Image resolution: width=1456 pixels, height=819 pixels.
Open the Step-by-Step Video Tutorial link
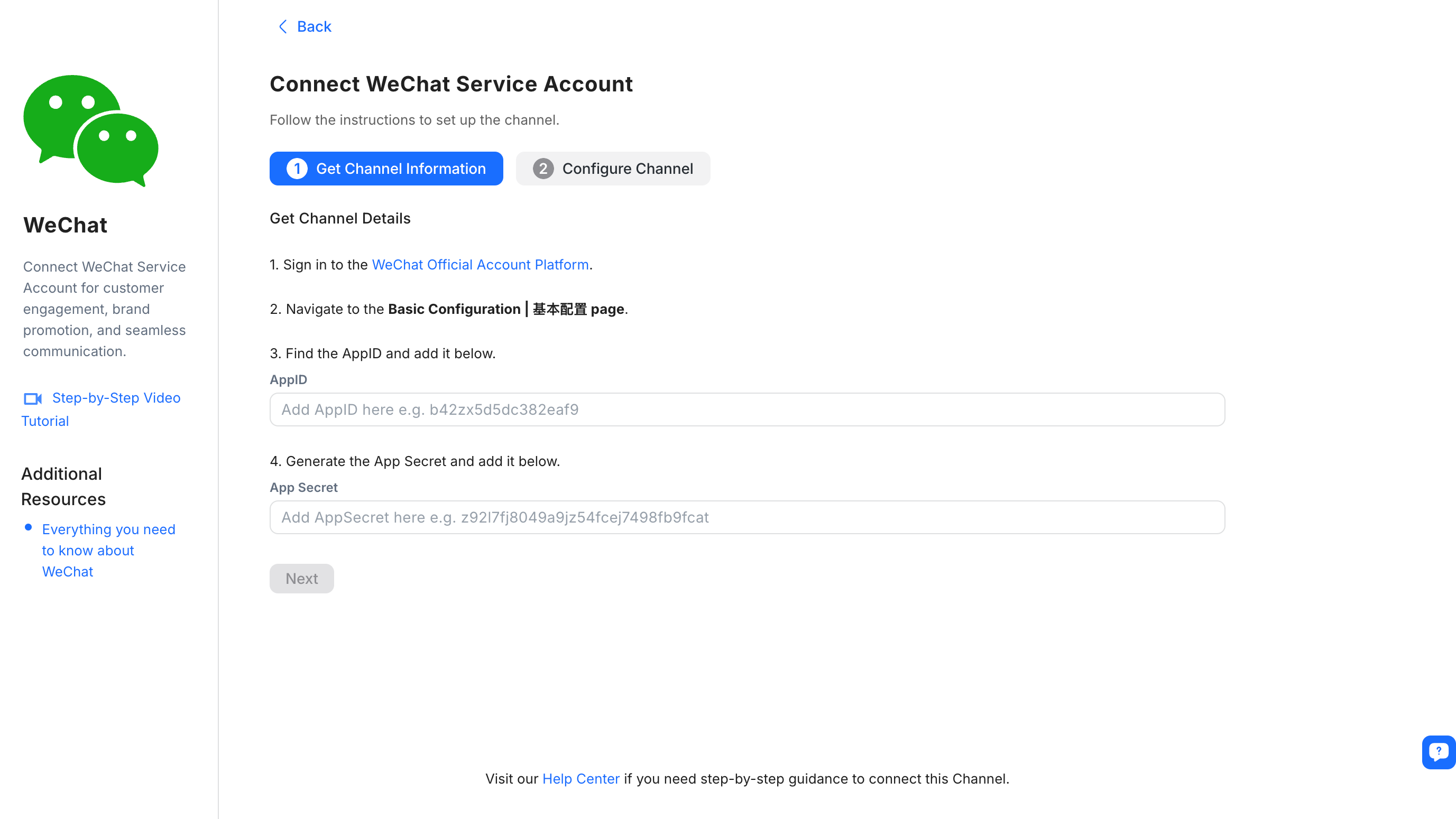pos(116,398)
